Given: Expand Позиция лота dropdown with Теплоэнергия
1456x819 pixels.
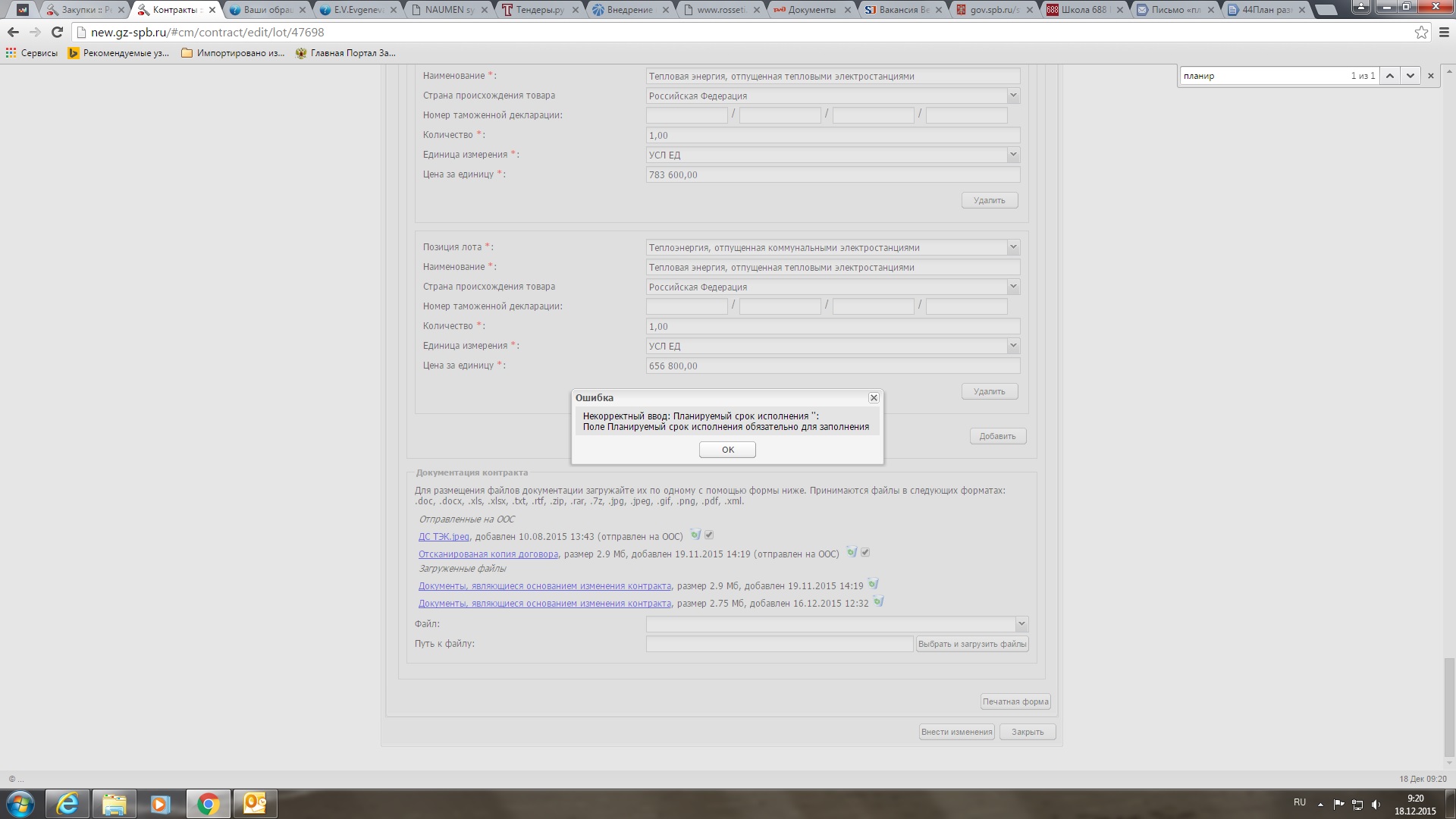Looking at the screenshot, I should tap(1012, 248).
